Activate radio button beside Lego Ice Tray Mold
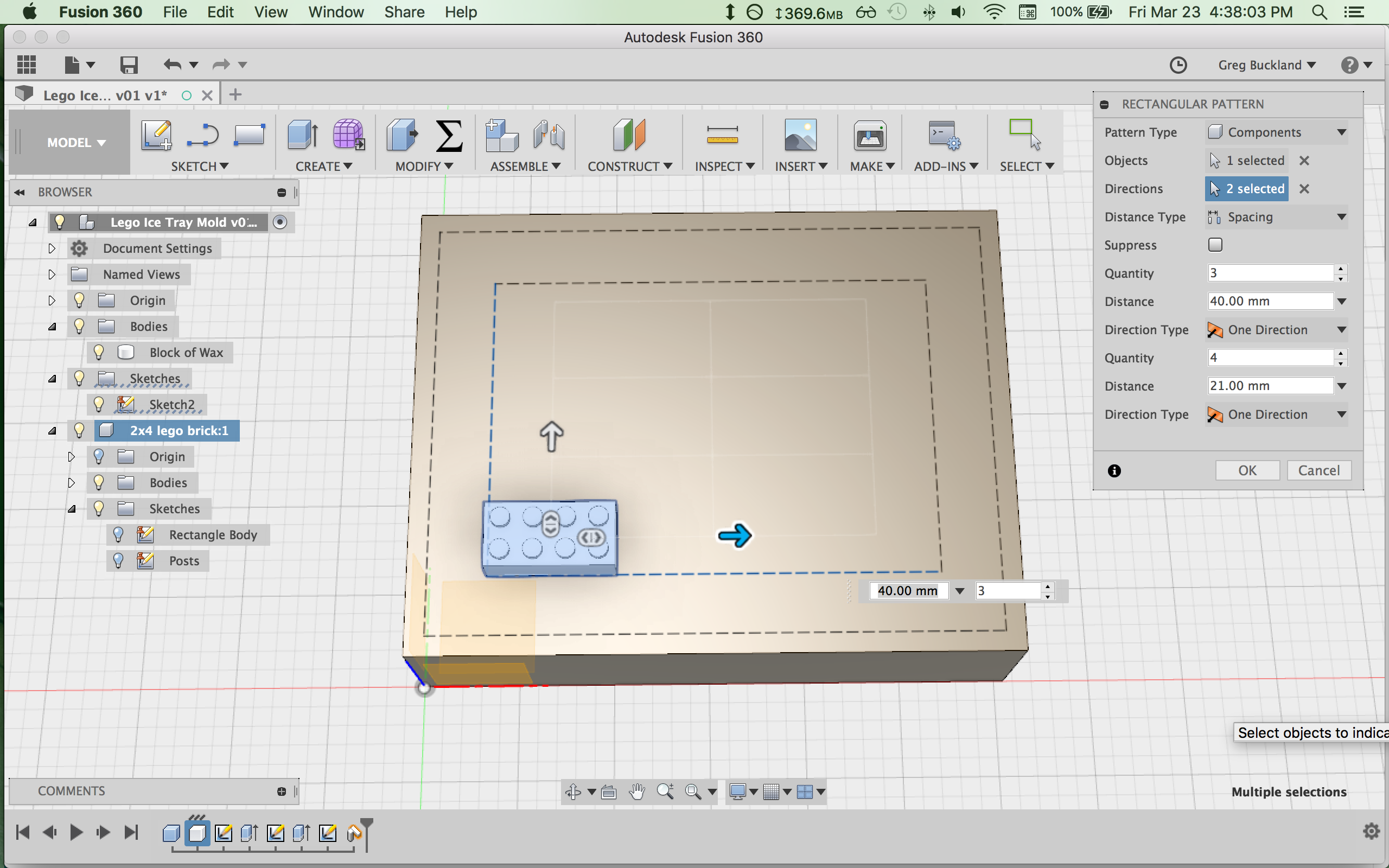This screenshot has width=1389, height=868. [280, 222]
